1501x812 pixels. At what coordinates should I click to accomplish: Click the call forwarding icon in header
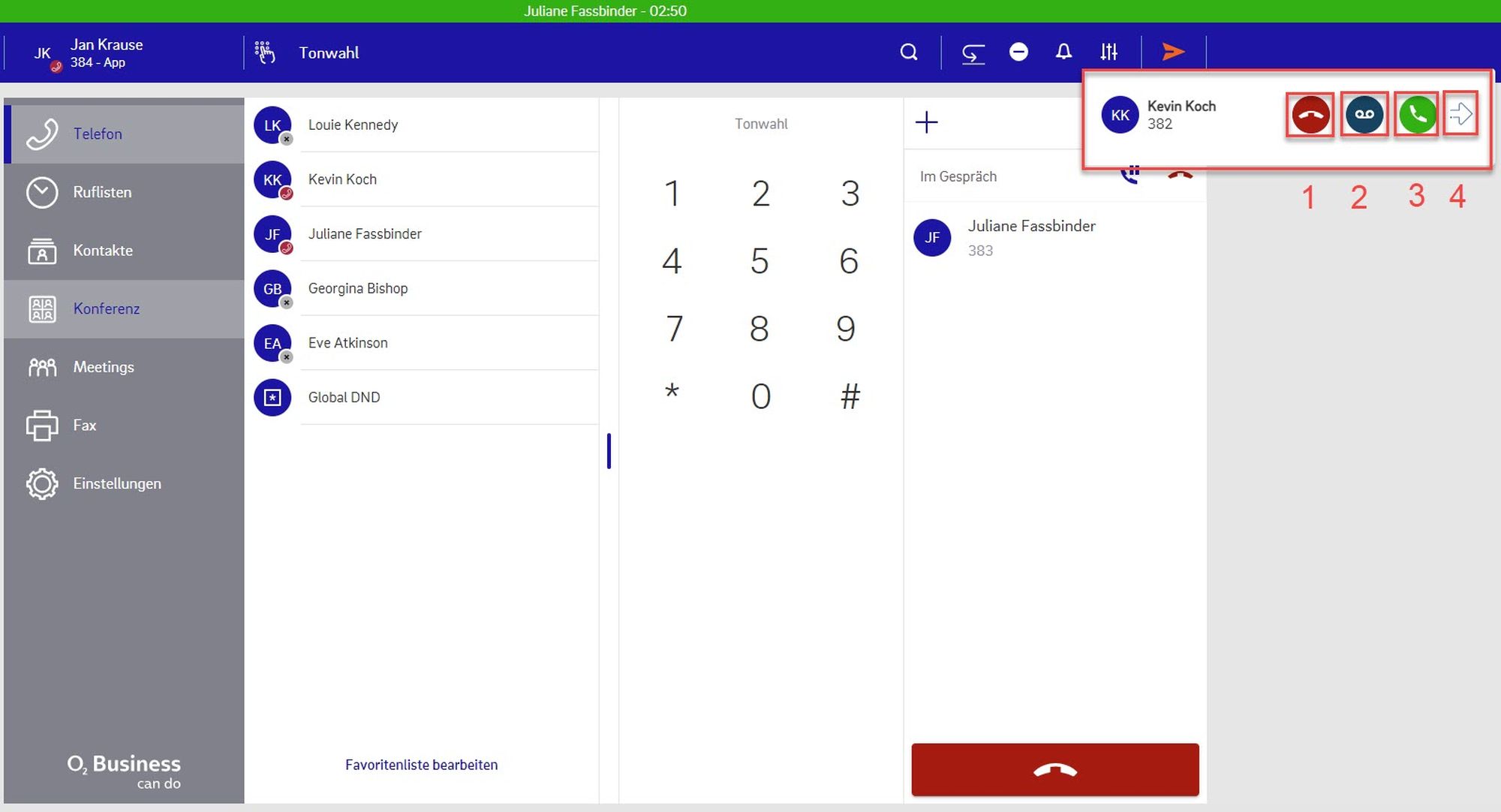973,53
